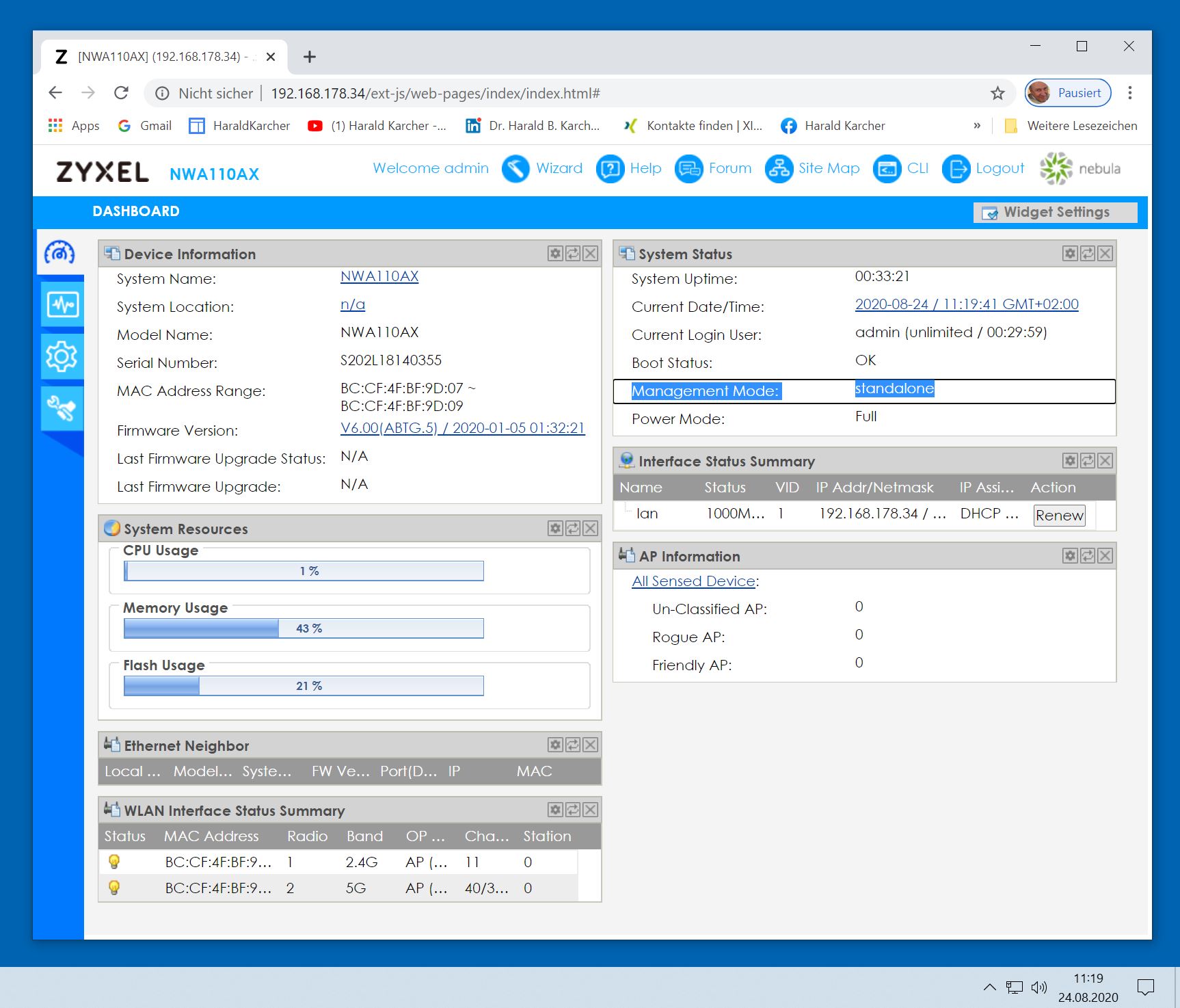Open the Chrome three-dot menu
1180x1008 pixels.
pyautogui.click(x=1130, y=93)
